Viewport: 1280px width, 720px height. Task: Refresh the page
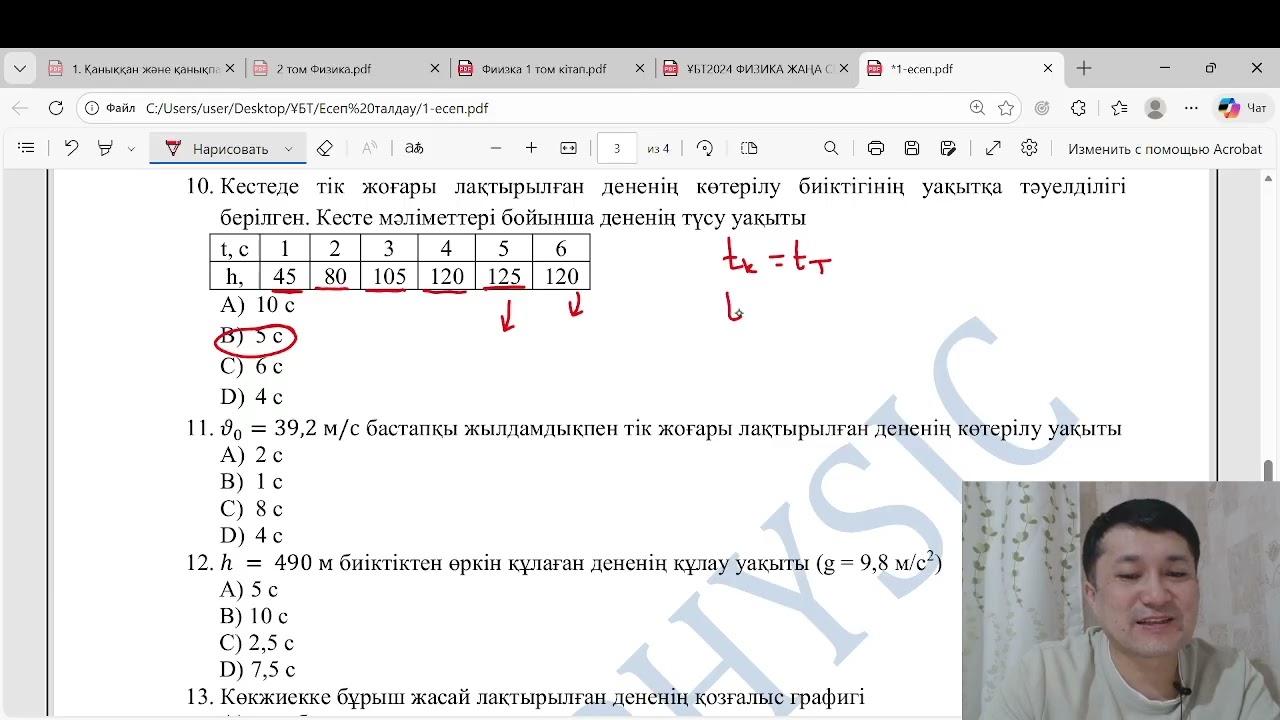(56, 108)
